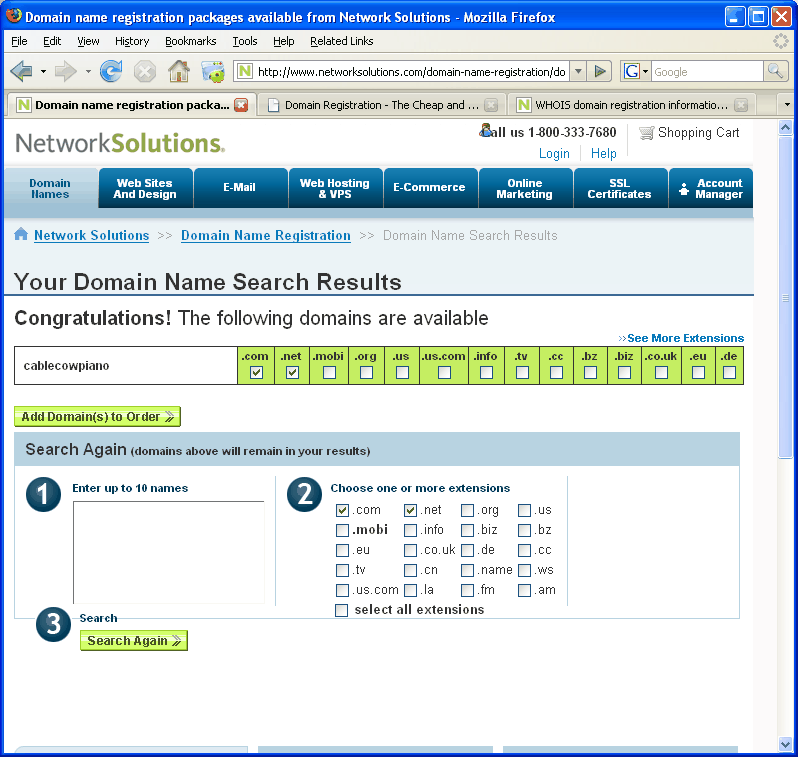The width and height of the screenshot is (798, 757).
Task: Click the Network Solutions logo
Action: point(120,143)
